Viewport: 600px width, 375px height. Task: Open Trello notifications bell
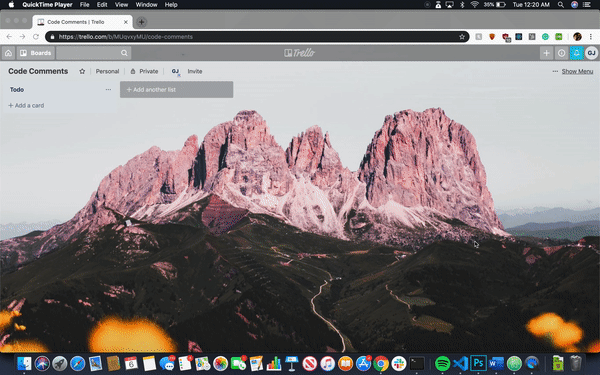(576, 53)
